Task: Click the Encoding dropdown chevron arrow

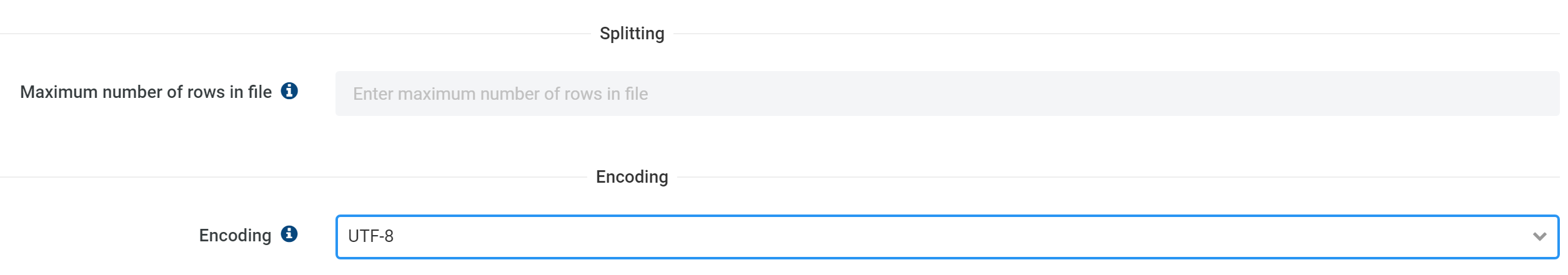Action: click(x=1539, y=237)
